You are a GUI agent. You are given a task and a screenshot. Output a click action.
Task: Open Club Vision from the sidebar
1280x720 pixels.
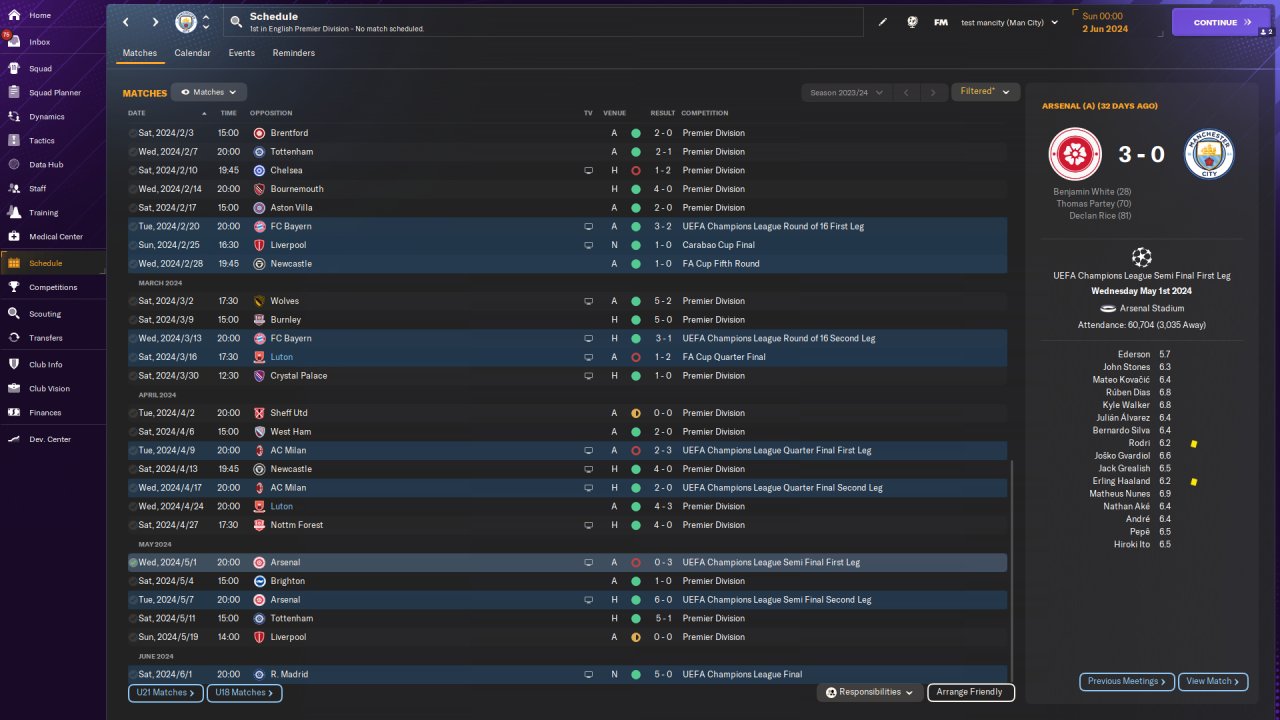pyautogui.click(x=49, y=389)
